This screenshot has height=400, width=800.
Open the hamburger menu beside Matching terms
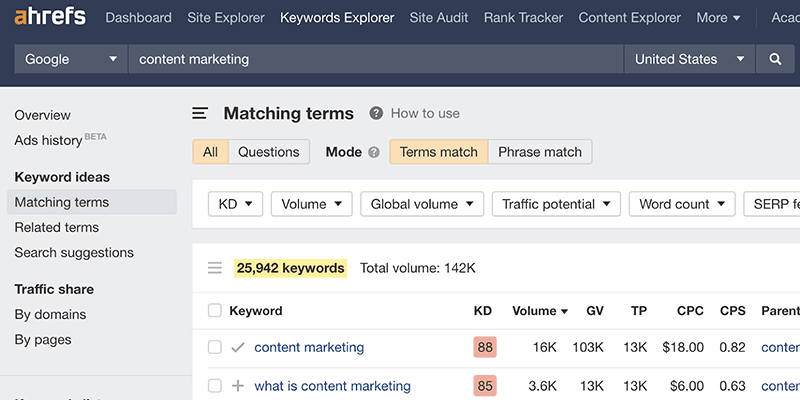199,113
